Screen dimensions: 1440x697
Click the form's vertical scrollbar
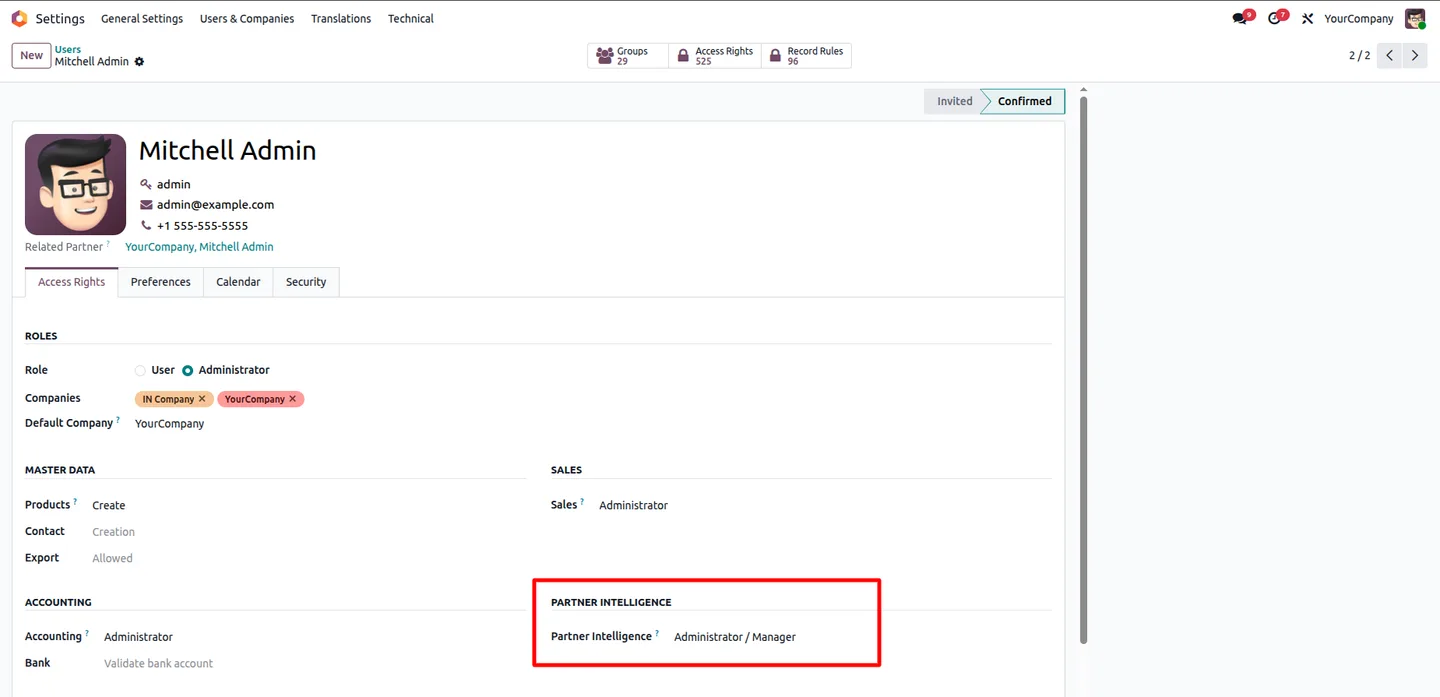1083,370
